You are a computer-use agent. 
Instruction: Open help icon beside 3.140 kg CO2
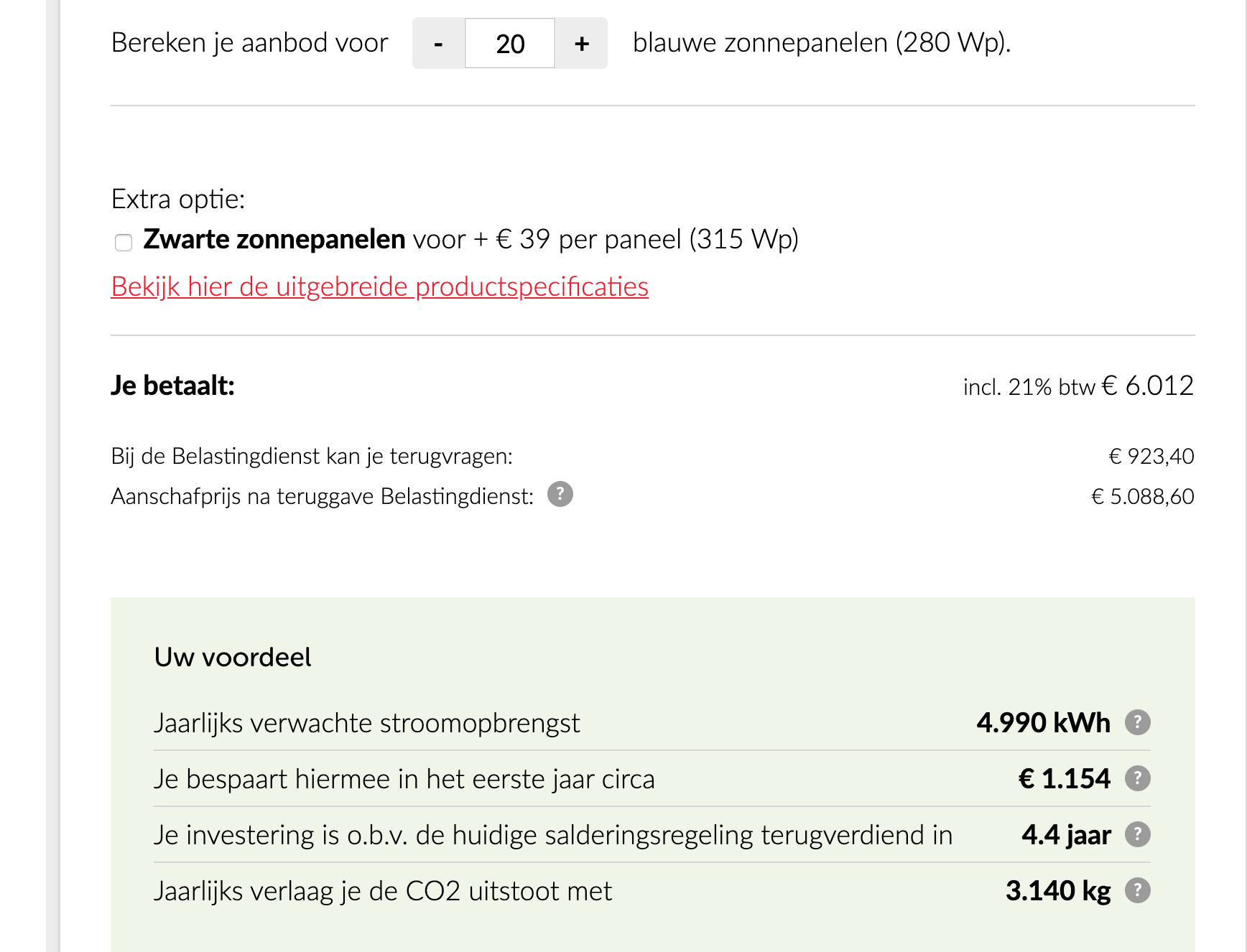[x=1137, y=890]
